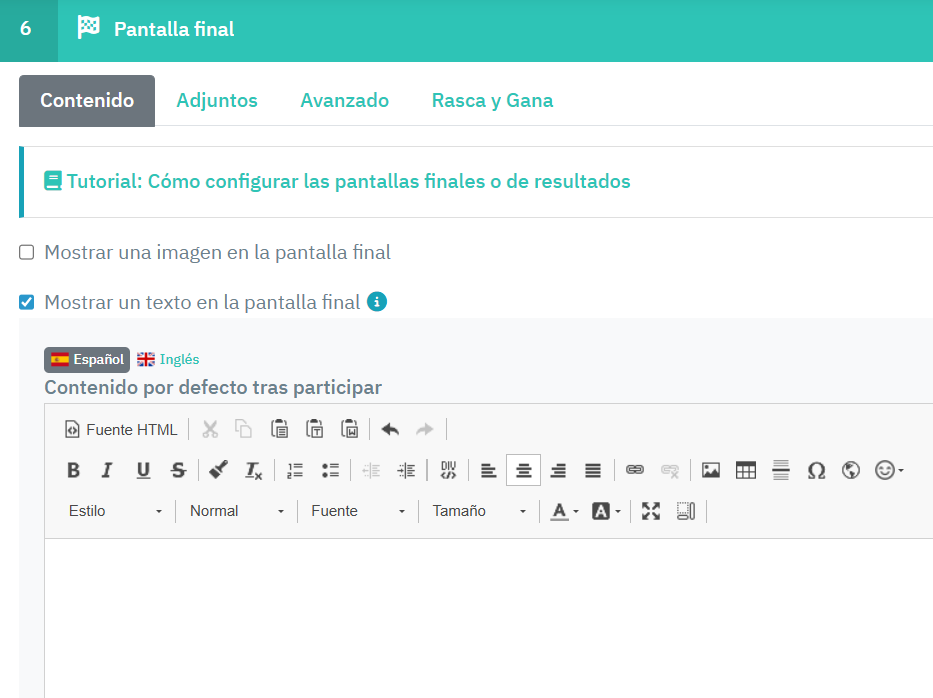
Task: Open the special character Omega picker
Action: point(816,470)
